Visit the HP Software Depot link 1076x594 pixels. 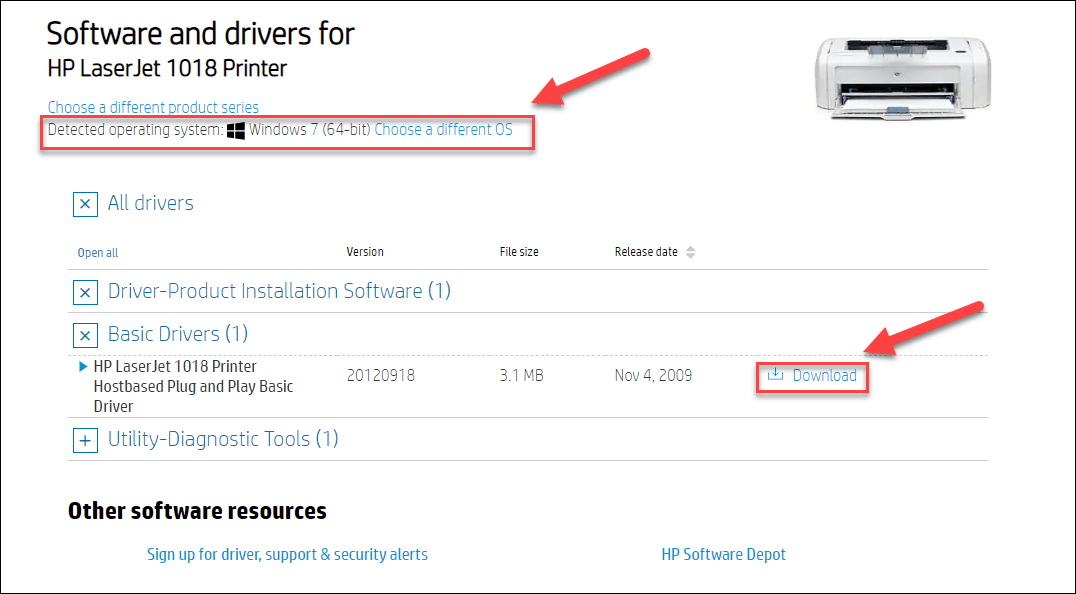tap(724, 554)
